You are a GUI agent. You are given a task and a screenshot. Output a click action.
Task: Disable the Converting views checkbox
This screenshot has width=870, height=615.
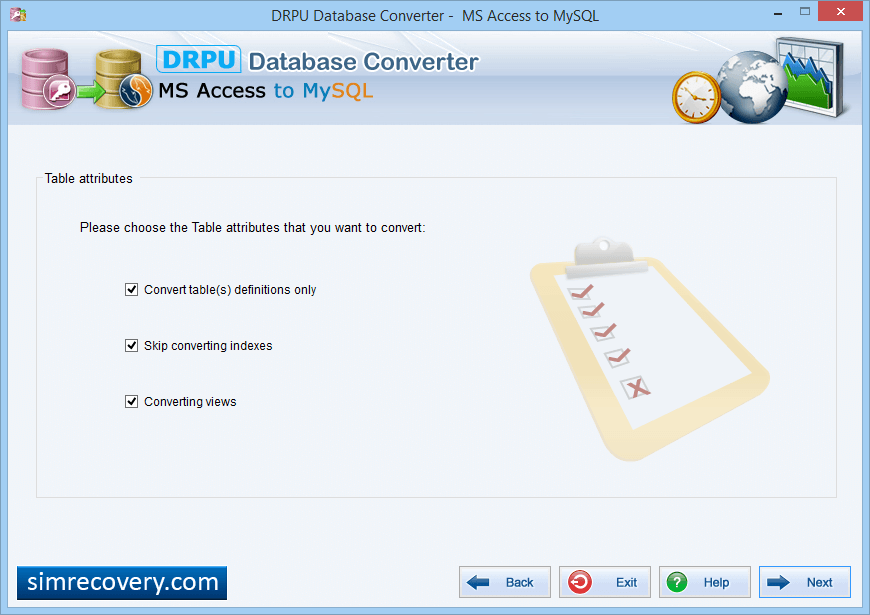click(131, 402)
